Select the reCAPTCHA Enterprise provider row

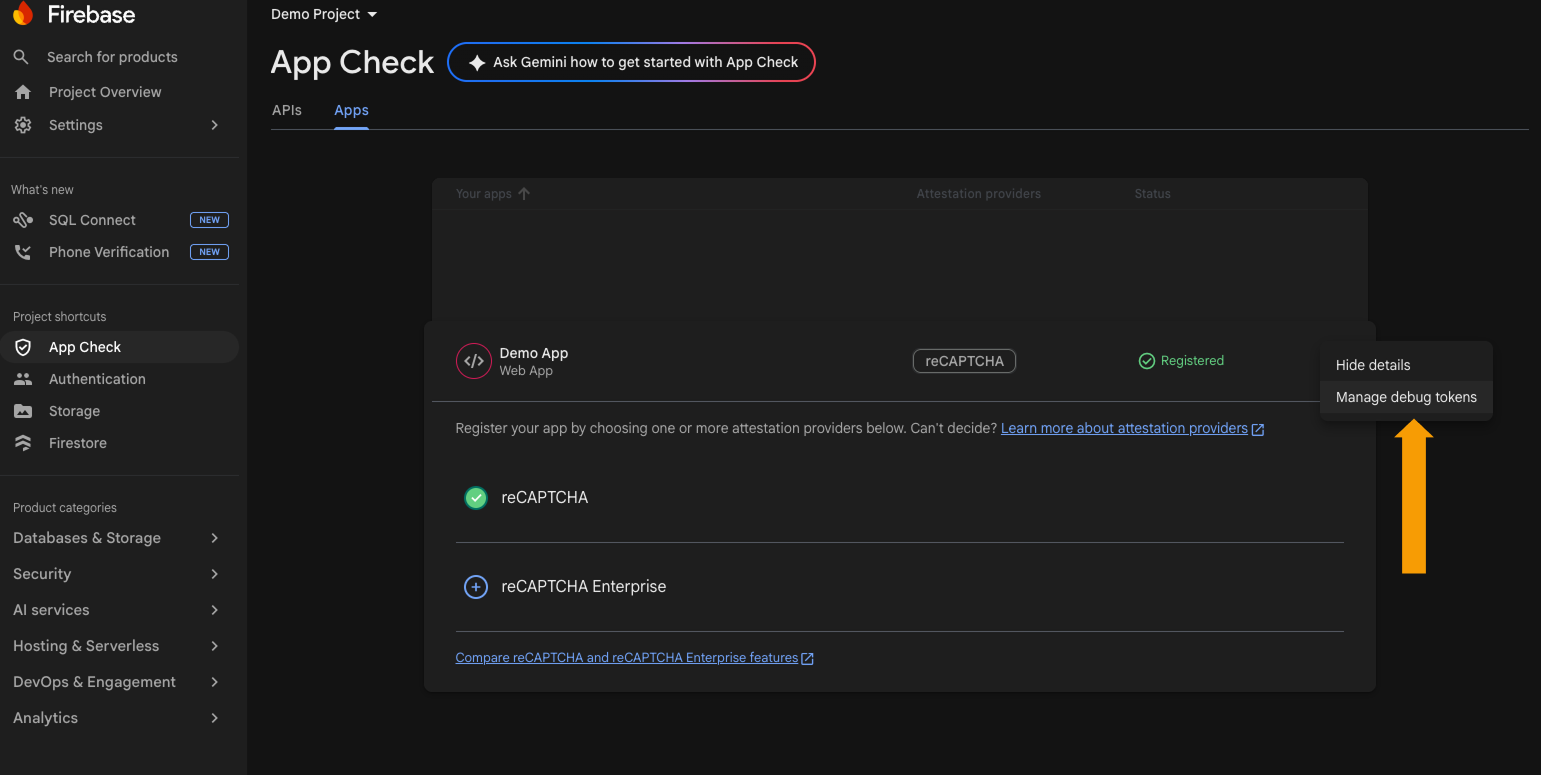click(x=899, y=587)
